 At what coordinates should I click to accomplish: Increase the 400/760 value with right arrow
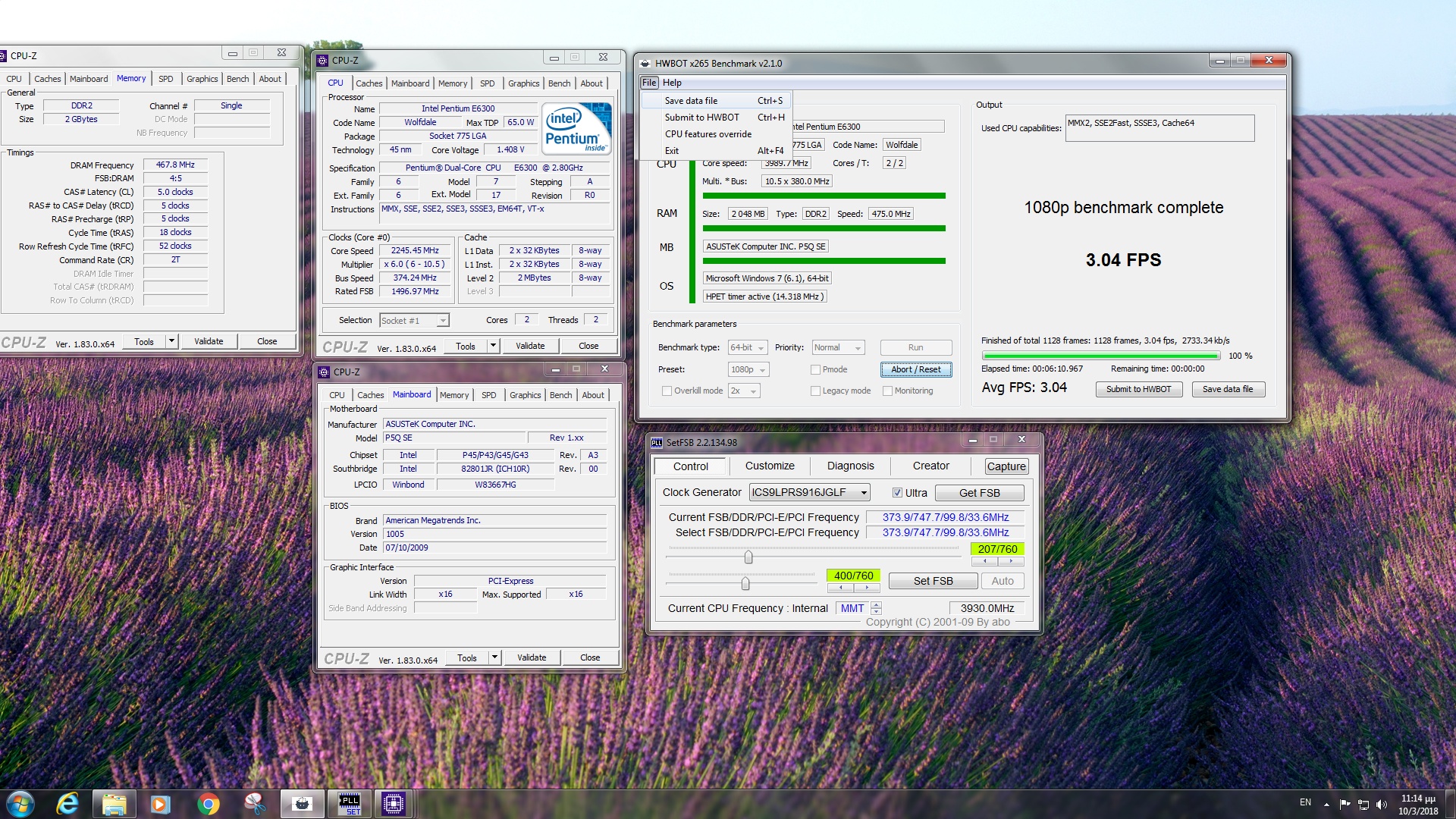(867, 588)
